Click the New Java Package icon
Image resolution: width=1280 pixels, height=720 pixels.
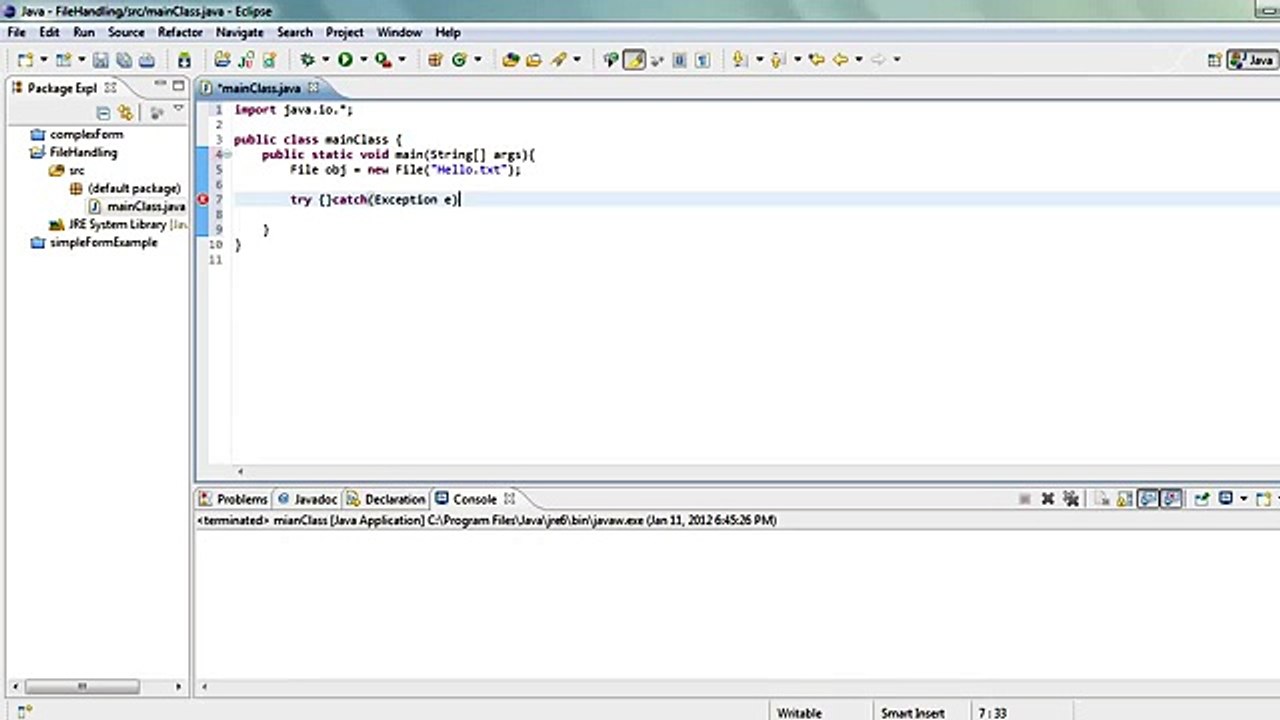[435, 60]
